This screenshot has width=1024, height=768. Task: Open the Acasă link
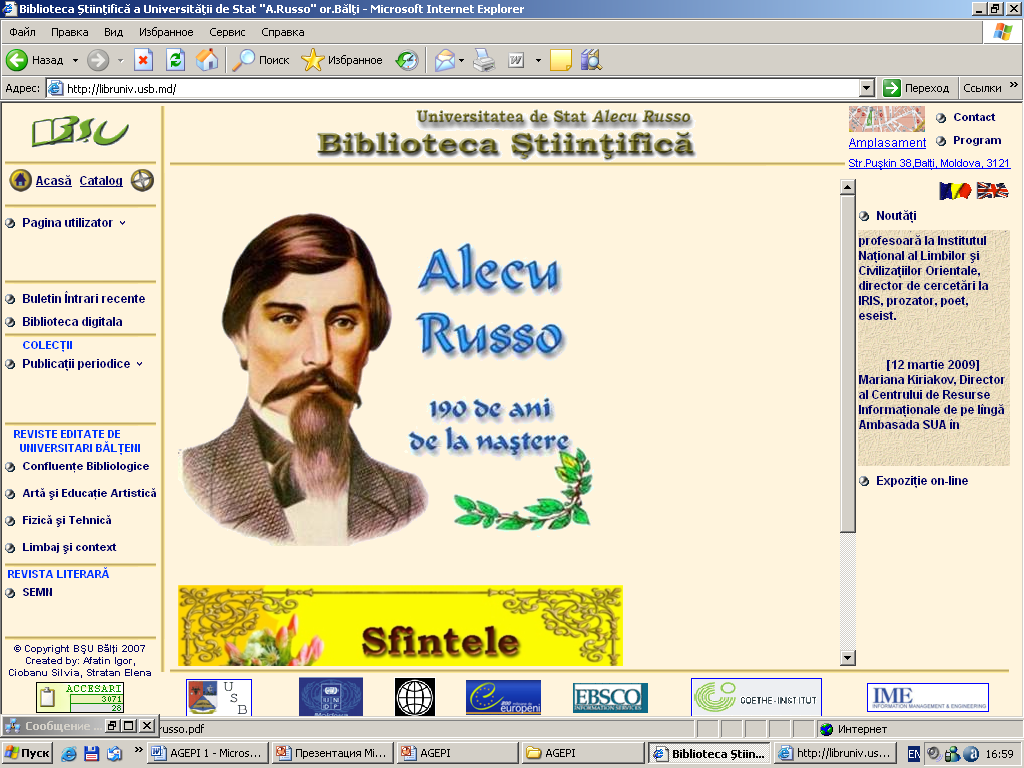pos(54,180)
